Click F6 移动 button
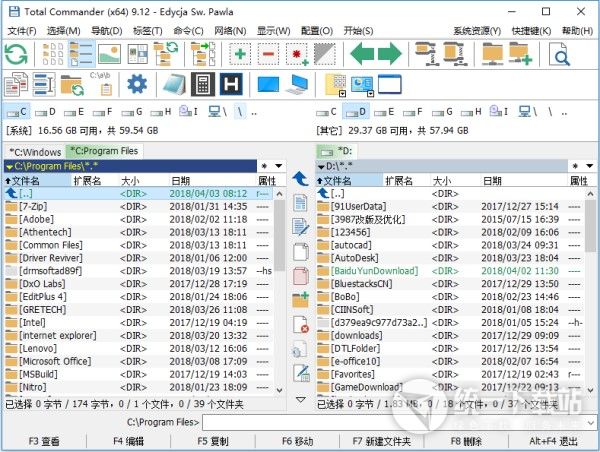Viewport: 600px width, 452px height. point(297,441)
